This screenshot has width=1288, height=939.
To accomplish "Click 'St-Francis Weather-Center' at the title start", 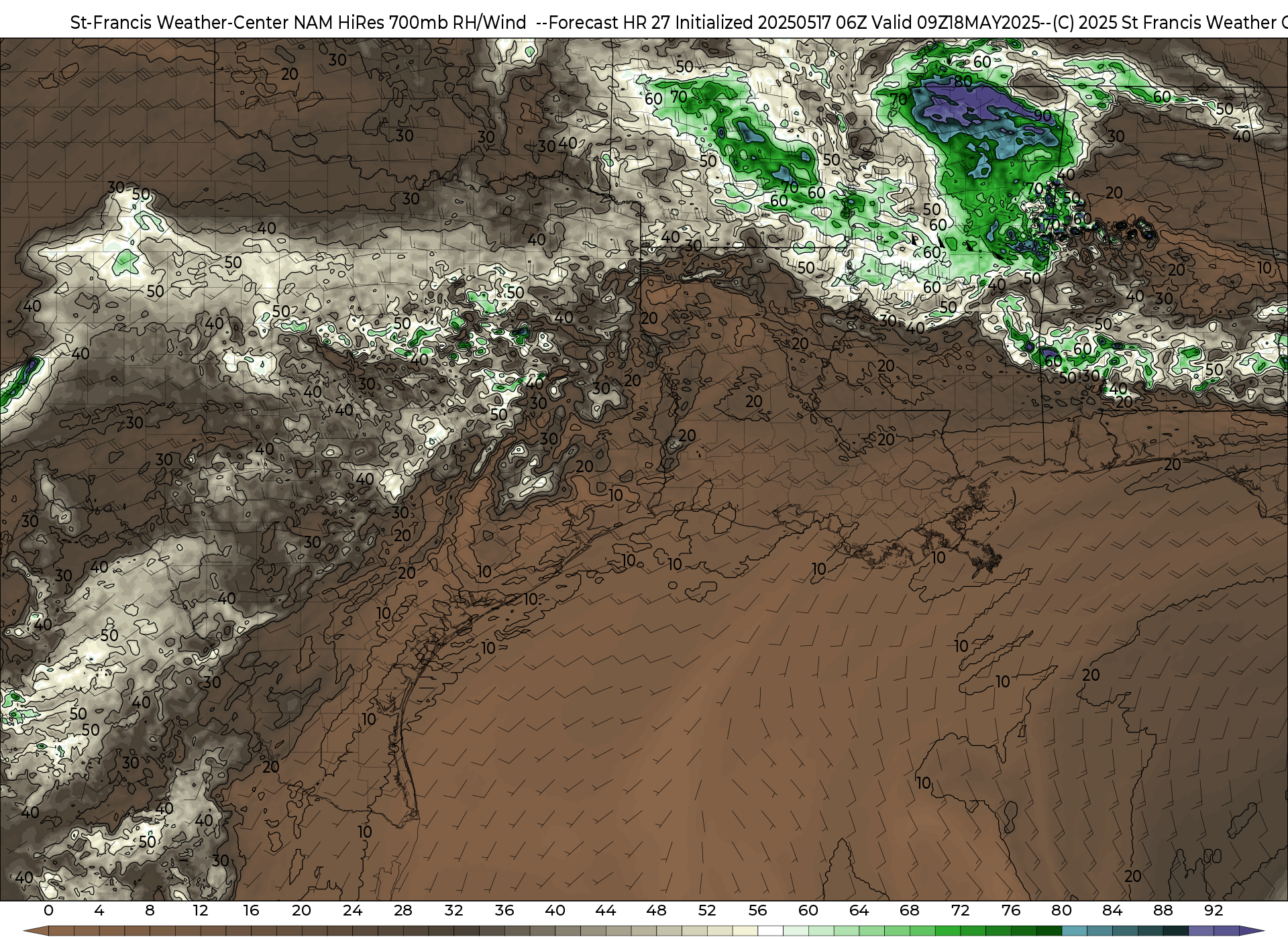I will 180,23.
